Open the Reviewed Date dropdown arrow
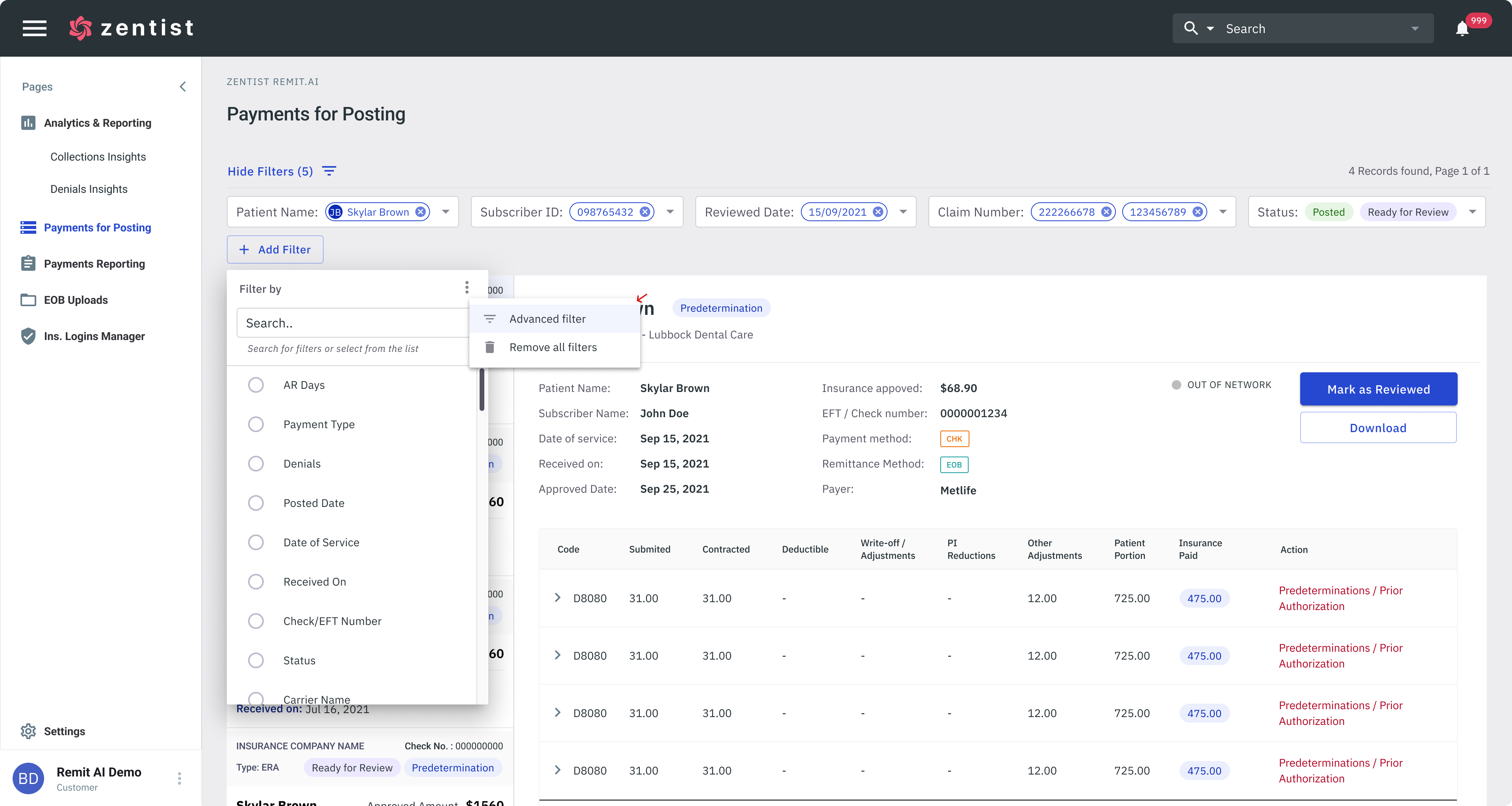1512x806 pixels. click(903, 212)
